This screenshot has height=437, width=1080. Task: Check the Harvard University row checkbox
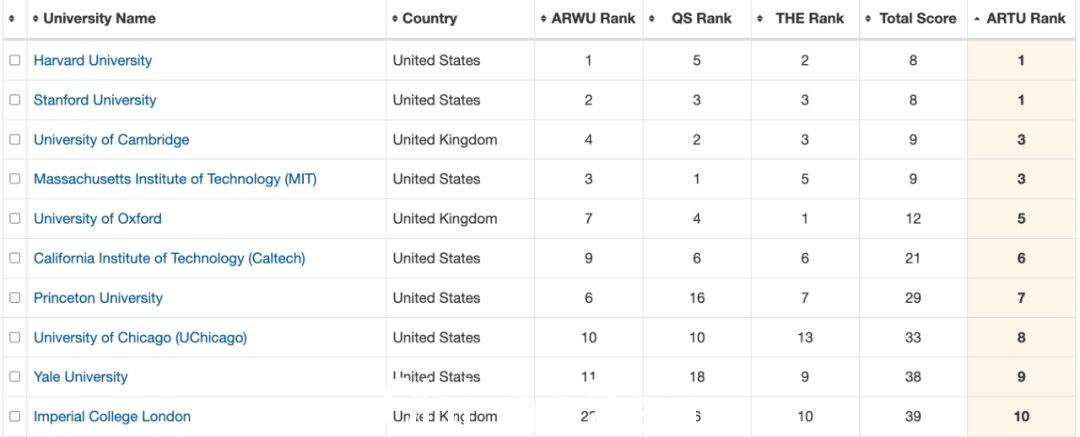tap(14, 61)
